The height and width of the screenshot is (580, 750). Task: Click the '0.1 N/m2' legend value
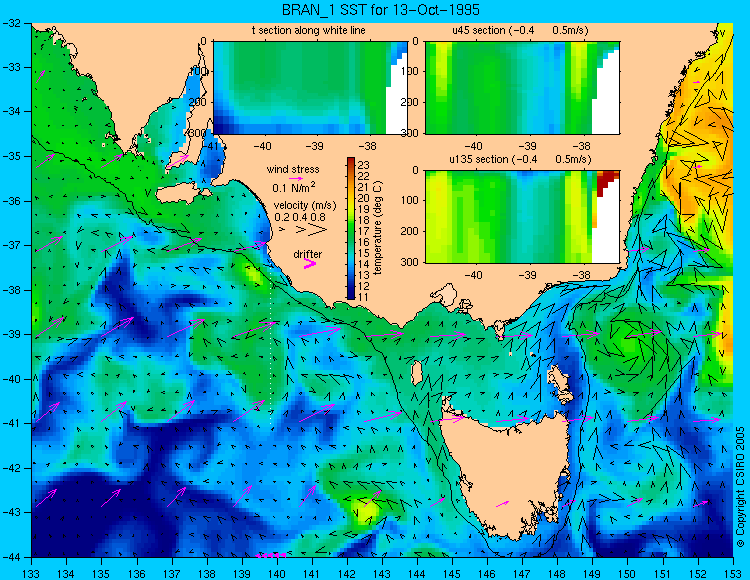[x=294, y=187]
